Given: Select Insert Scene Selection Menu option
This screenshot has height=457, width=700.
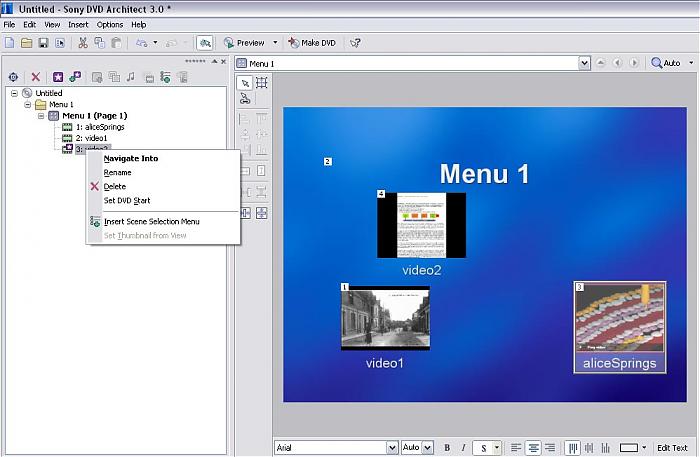Looking at the screenshot, I should coord(151,221).
